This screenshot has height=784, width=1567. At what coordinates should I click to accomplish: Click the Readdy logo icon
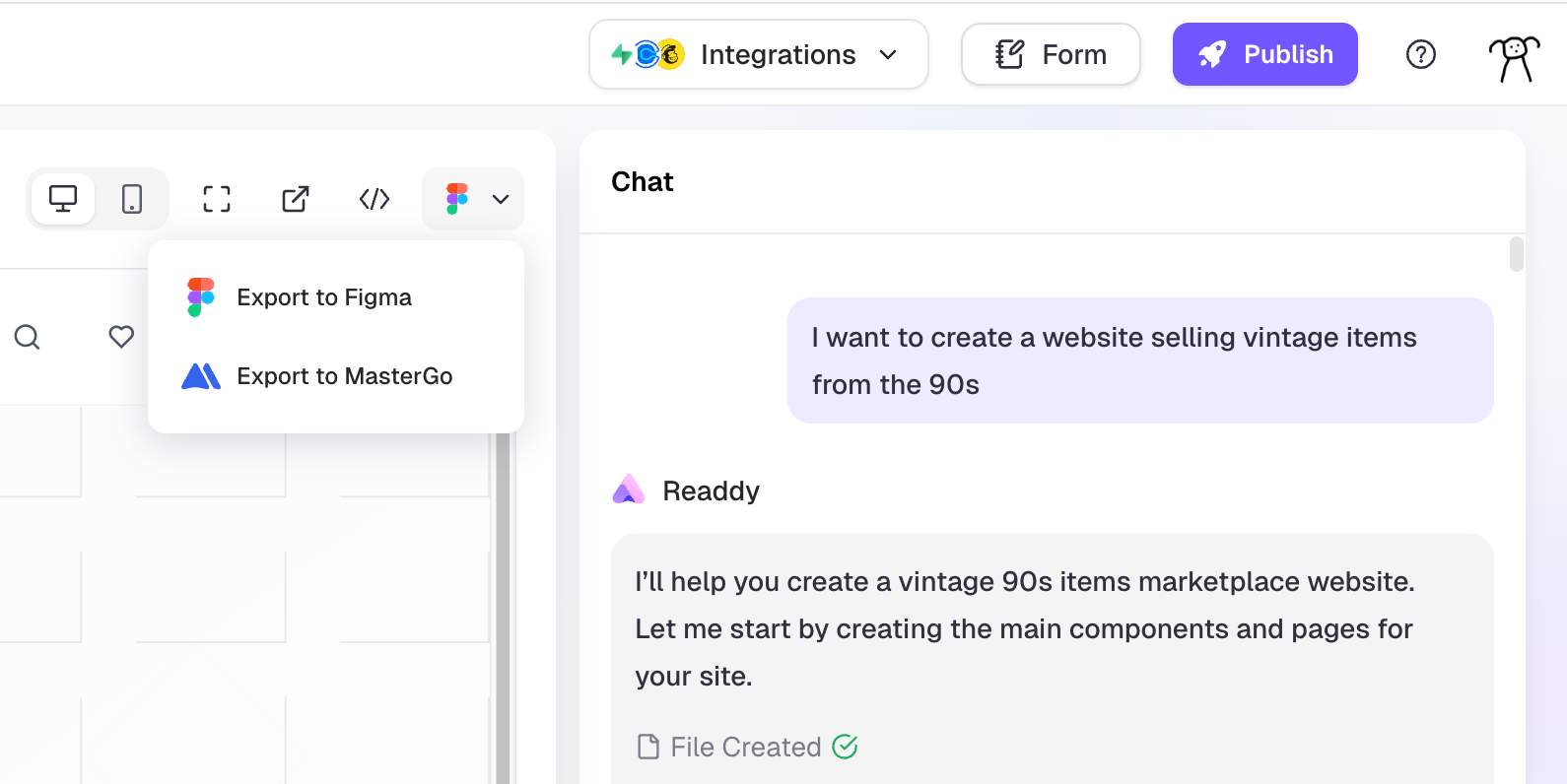pyautogui.click(x=628, y=490)
